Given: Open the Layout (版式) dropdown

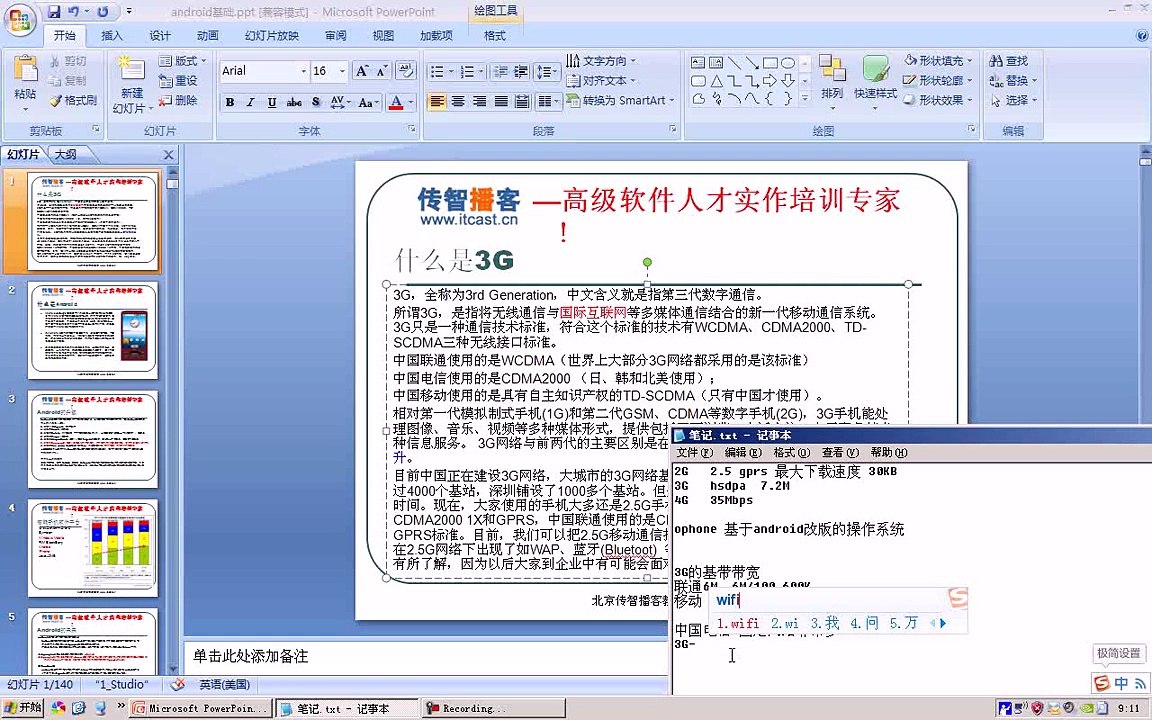Looking at the screenshot, I should tap(183, 60).
